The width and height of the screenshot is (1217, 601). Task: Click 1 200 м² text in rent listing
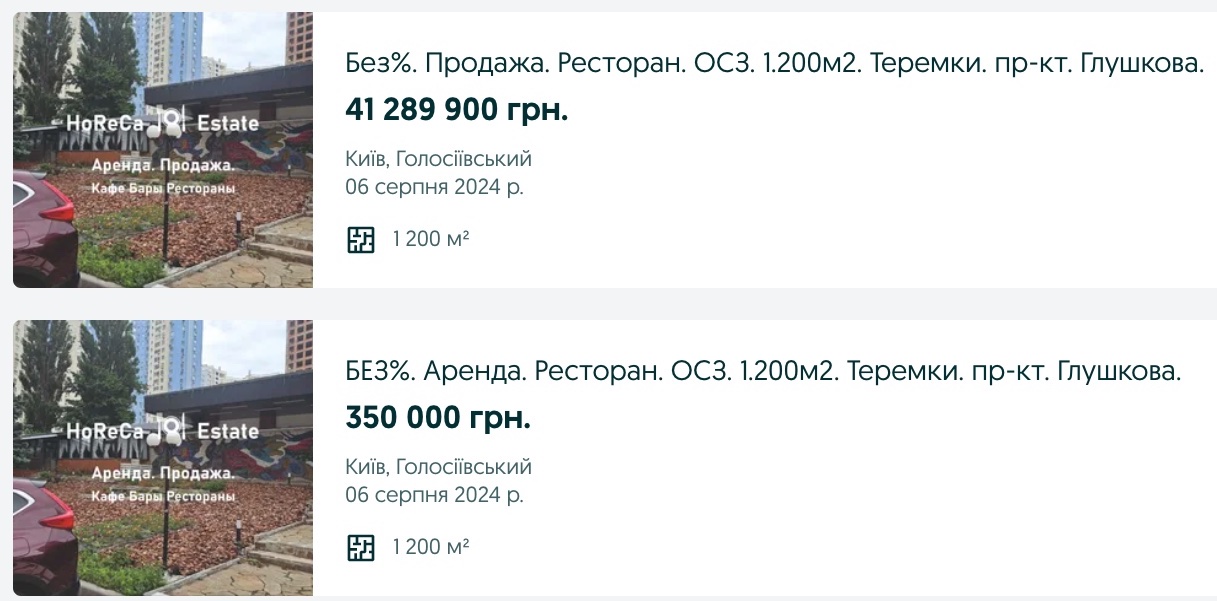pos(430,547)
